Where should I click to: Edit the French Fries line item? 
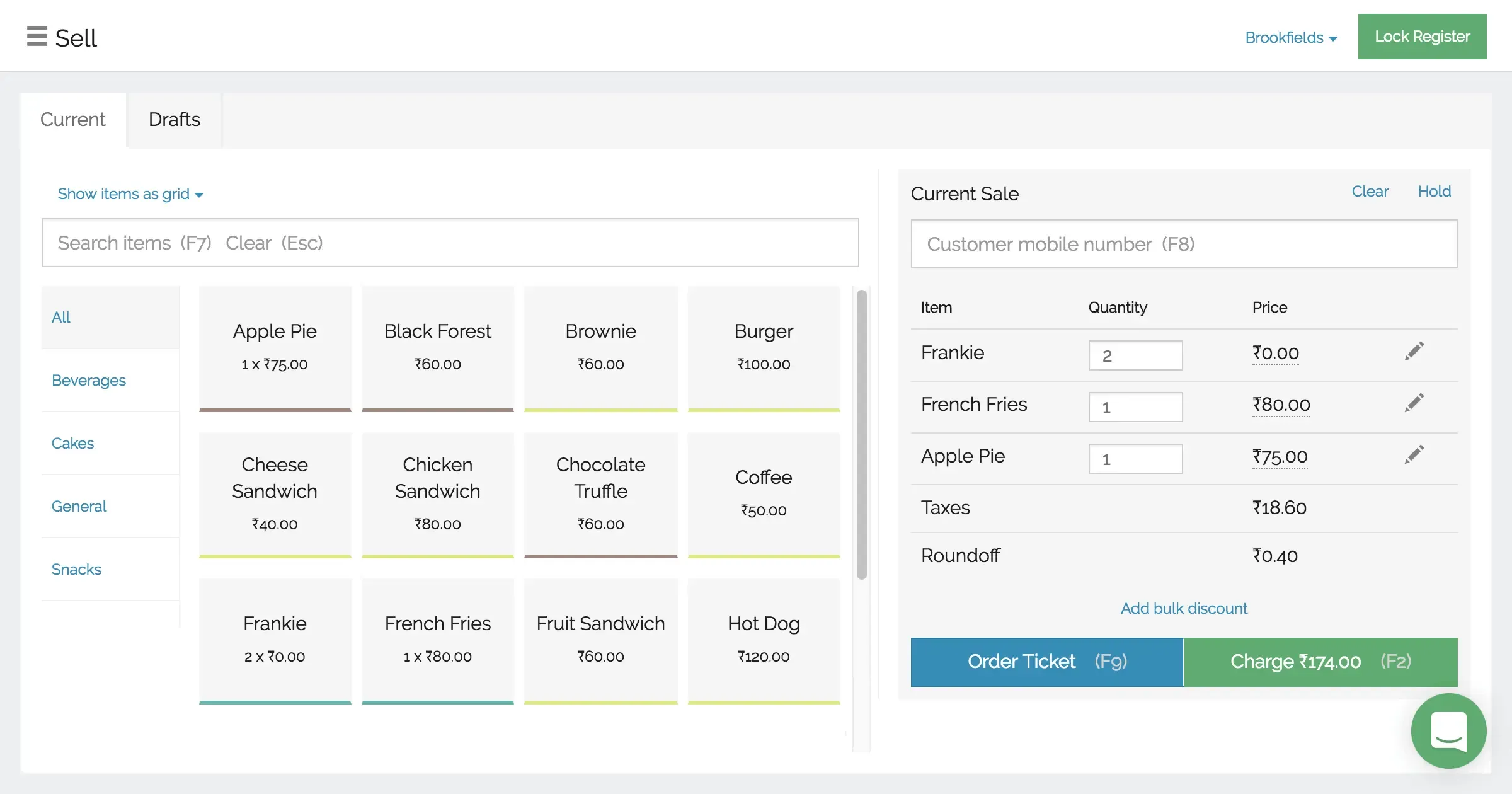tap(1414, 402)
